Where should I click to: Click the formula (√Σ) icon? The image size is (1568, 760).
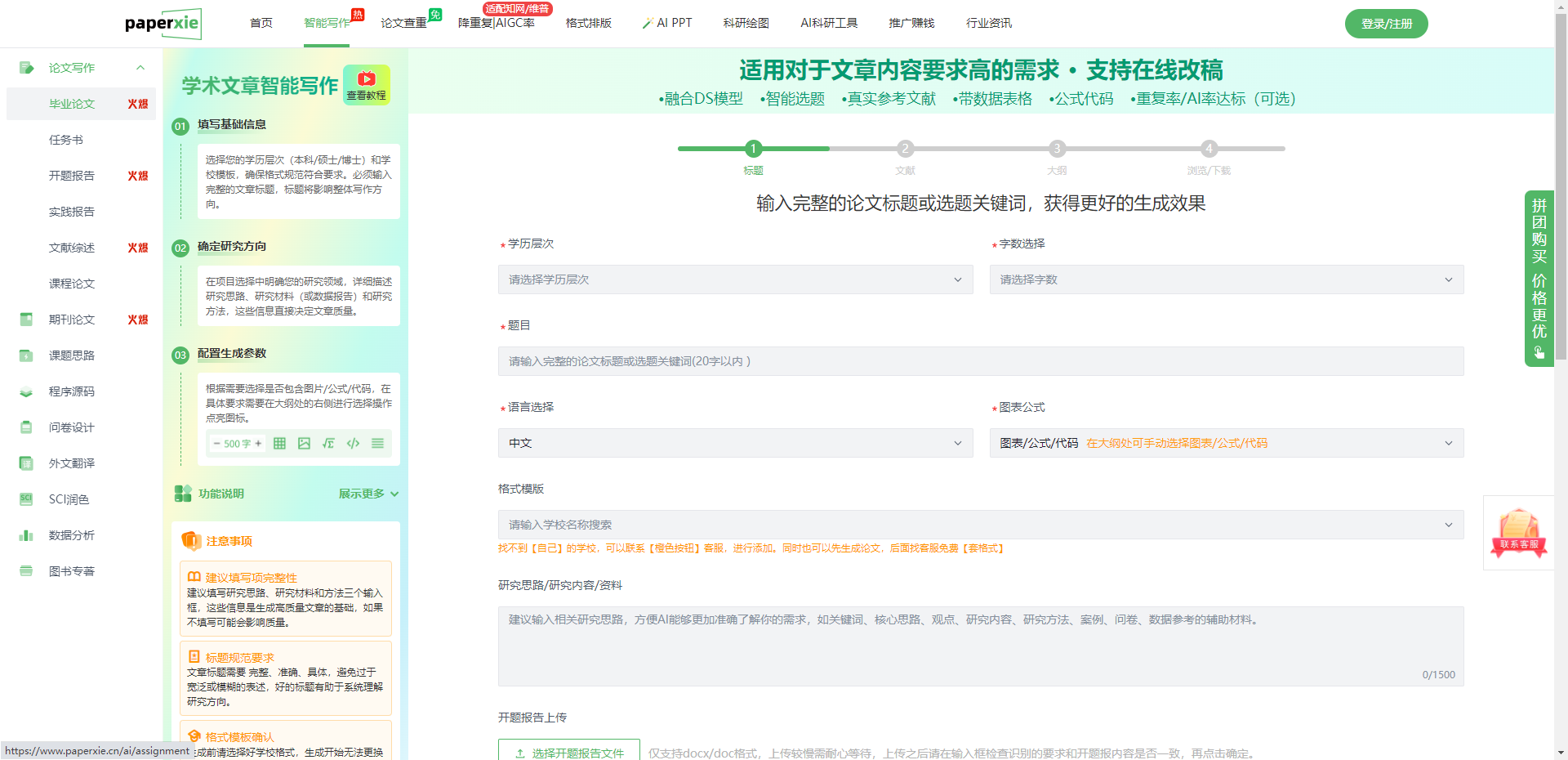(x=328, y=444)
